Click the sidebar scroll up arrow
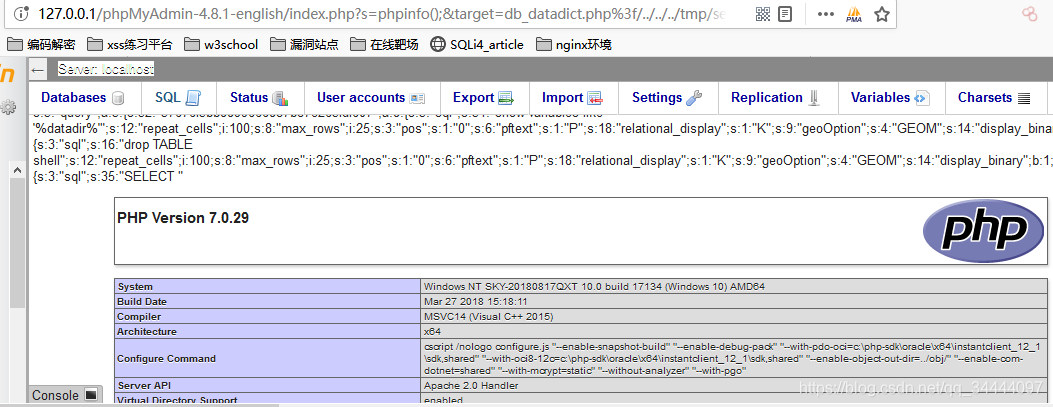1053x407 pixels. [16, 171]
